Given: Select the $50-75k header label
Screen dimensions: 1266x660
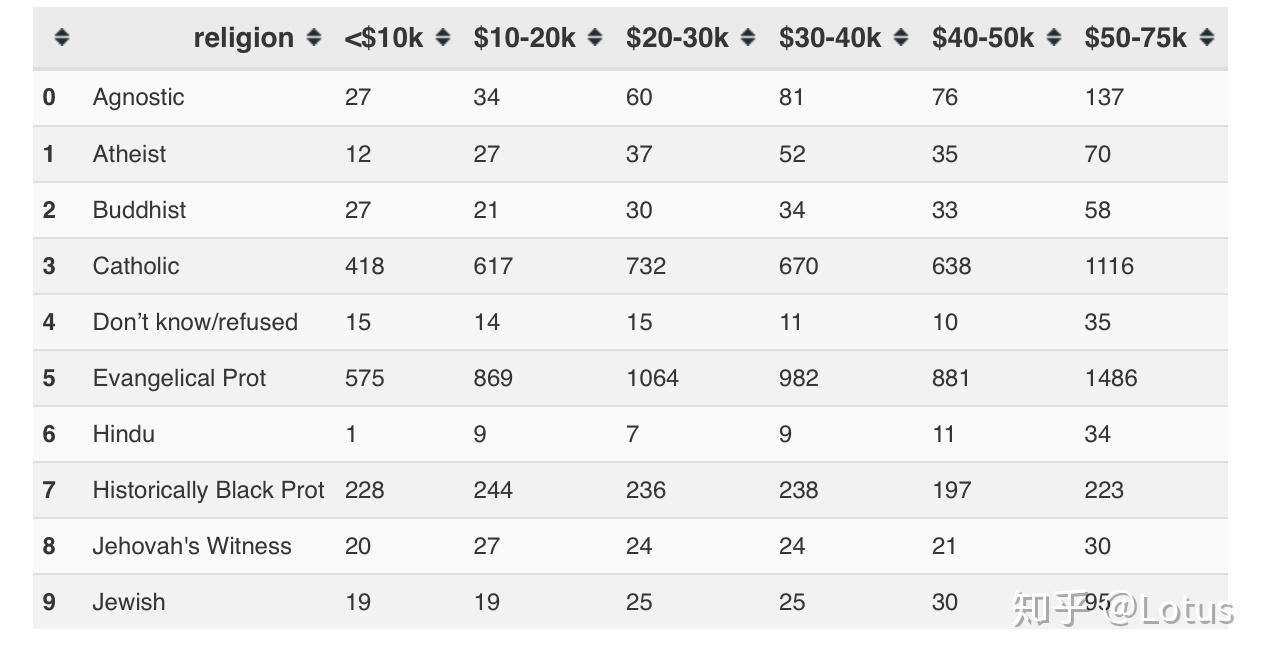Looking at the screenshot, I should [1135, 38].
